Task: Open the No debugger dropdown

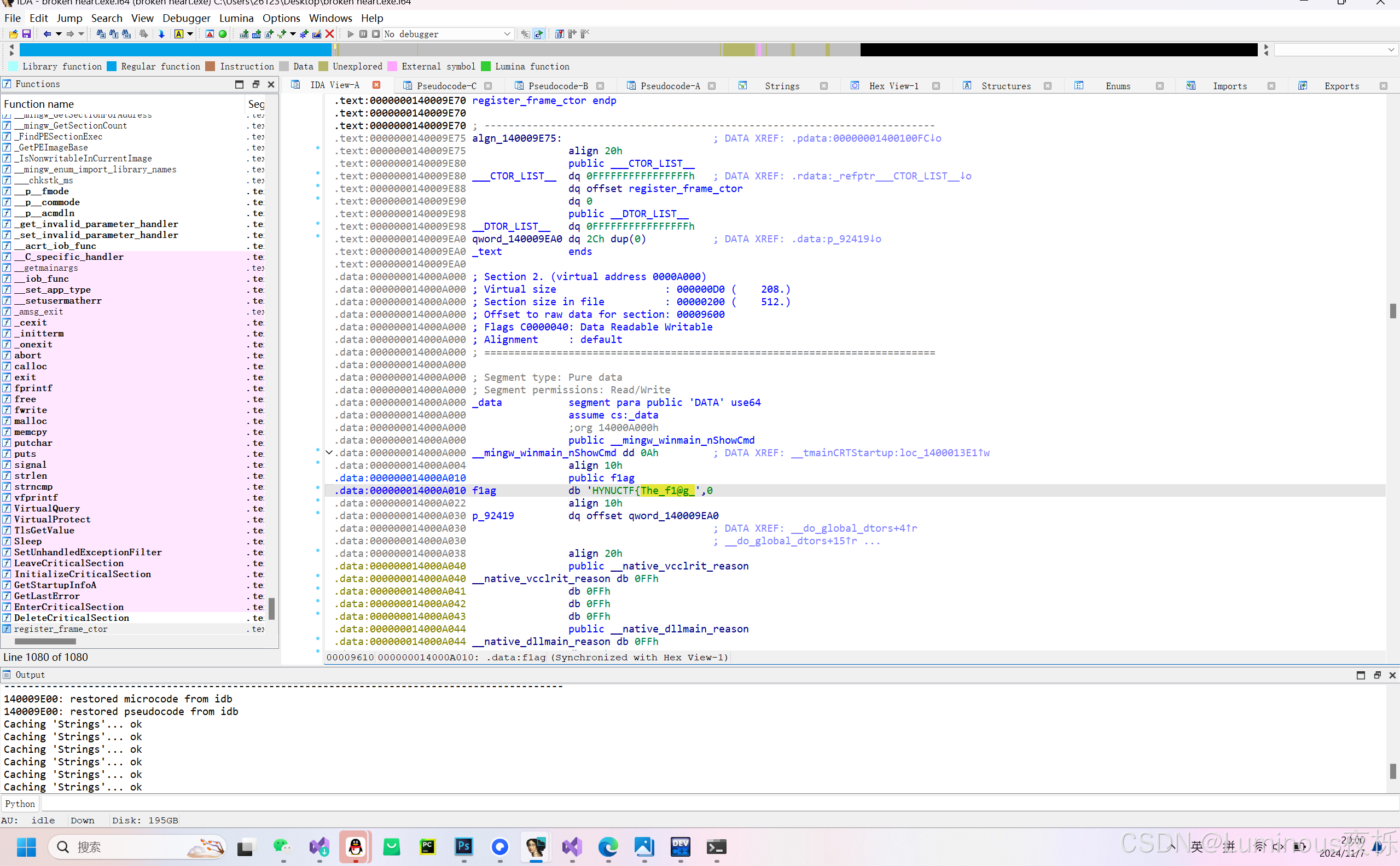Action: point(507,34)
